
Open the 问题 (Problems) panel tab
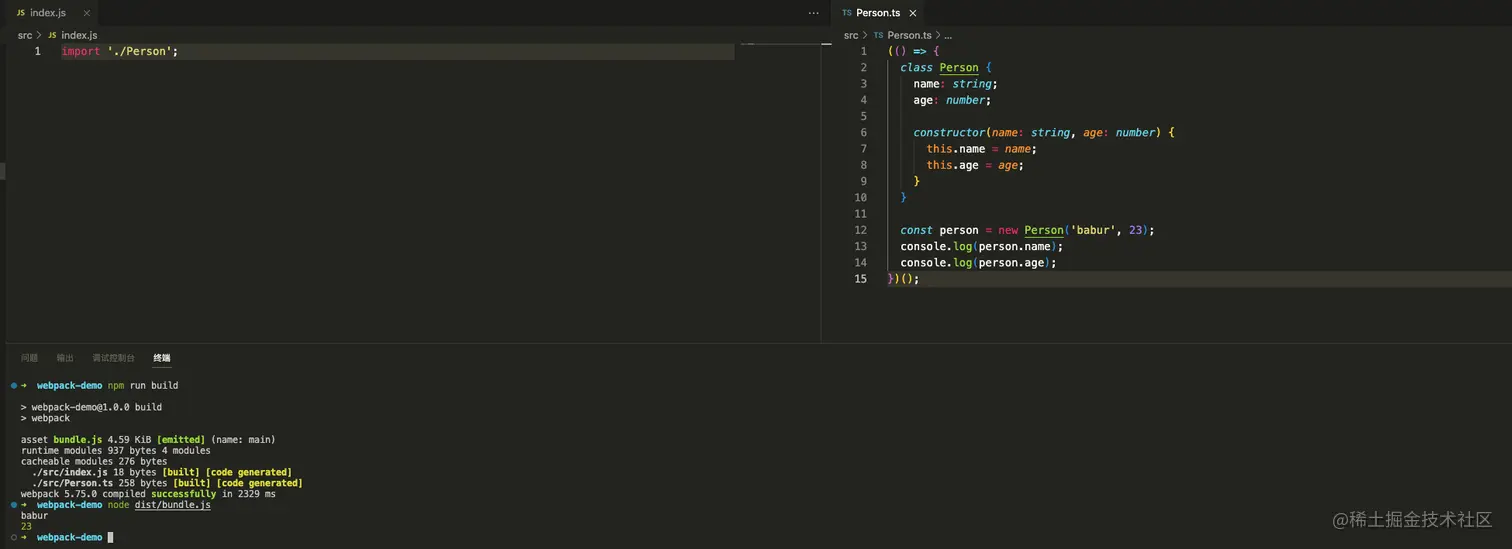[x=30, y=358]
